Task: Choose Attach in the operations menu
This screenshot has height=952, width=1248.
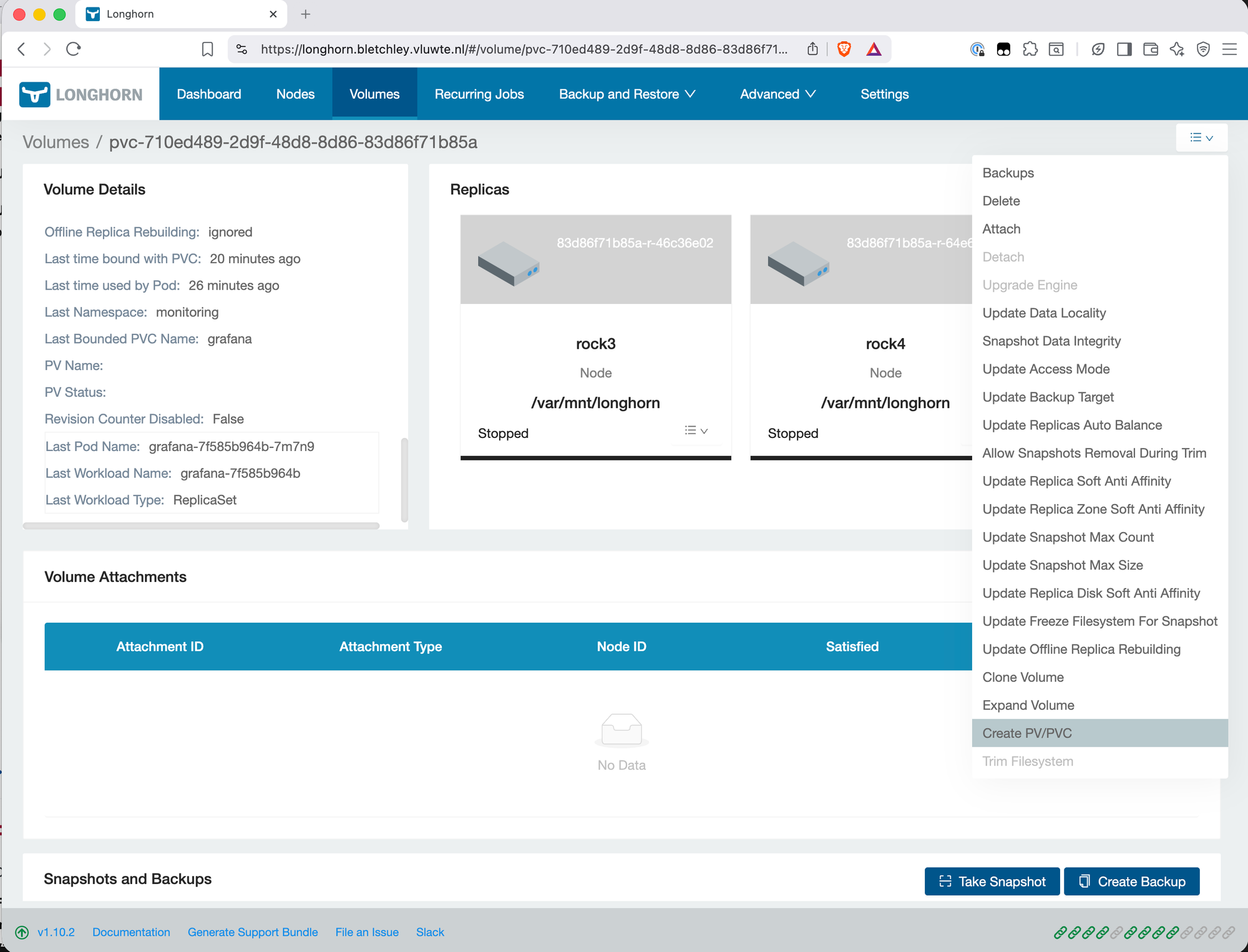Action: (1001, 229)
